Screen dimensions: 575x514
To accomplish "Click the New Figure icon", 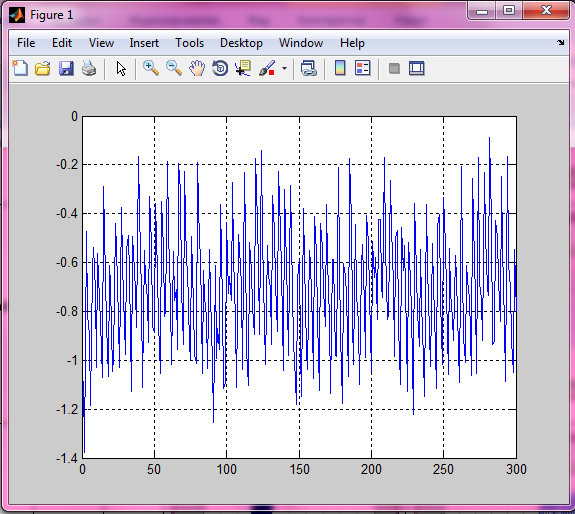I will click(x=20, y=68).
